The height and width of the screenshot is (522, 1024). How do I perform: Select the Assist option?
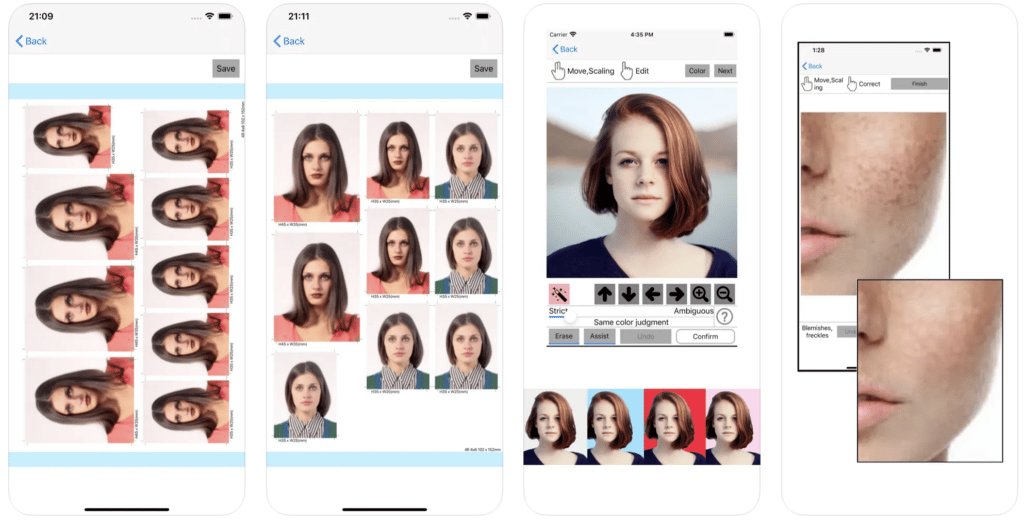pos(599,336)
